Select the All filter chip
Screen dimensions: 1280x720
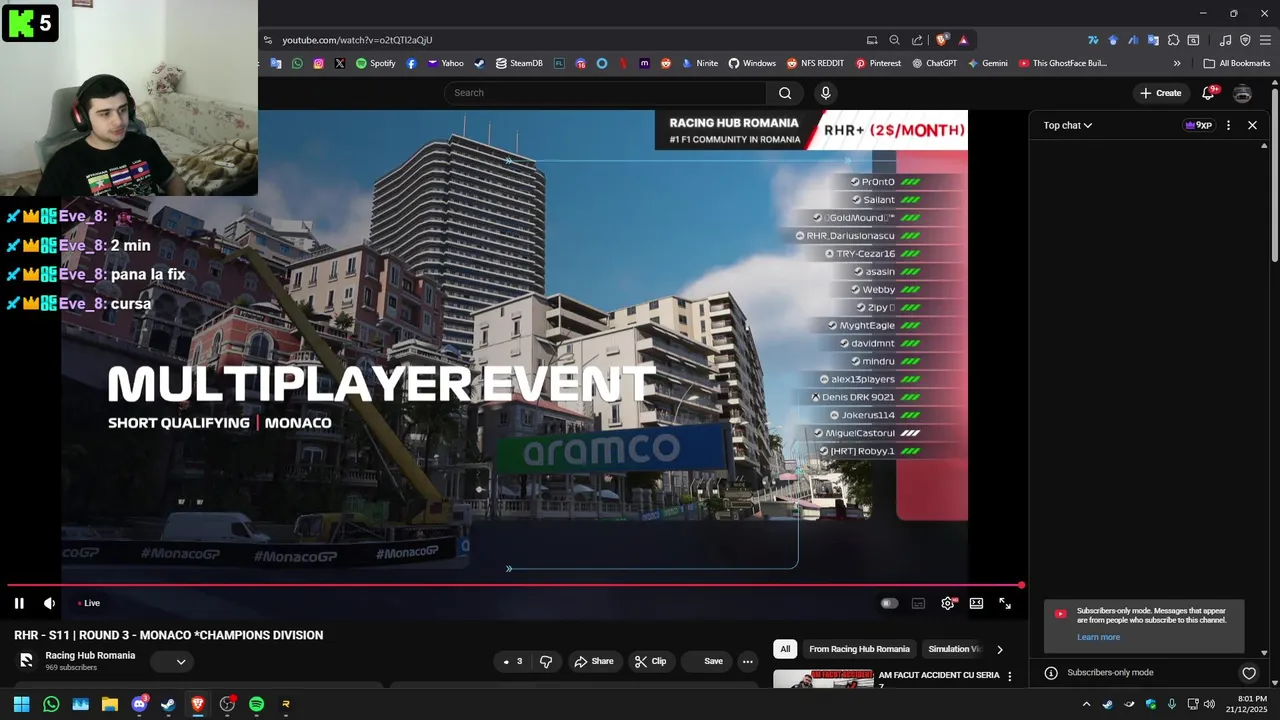(785, 649)
